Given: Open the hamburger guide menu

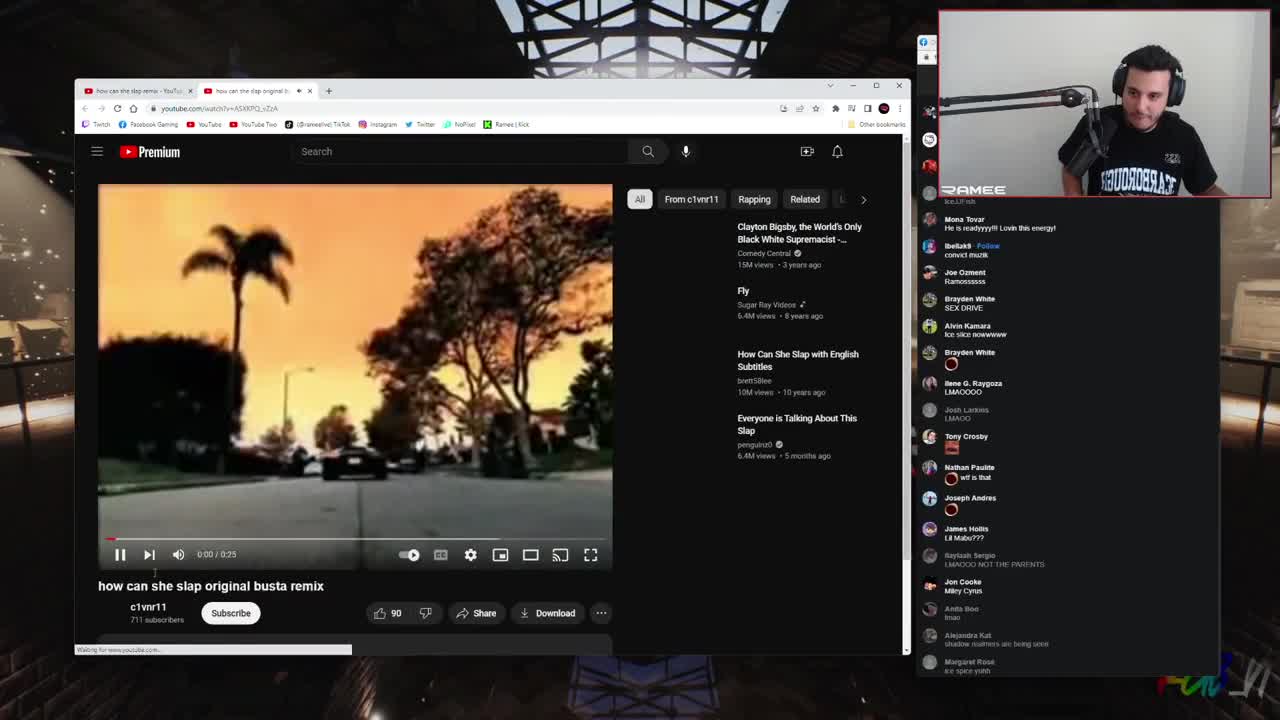Looking at the screenshot, I should tap(96, 151).
